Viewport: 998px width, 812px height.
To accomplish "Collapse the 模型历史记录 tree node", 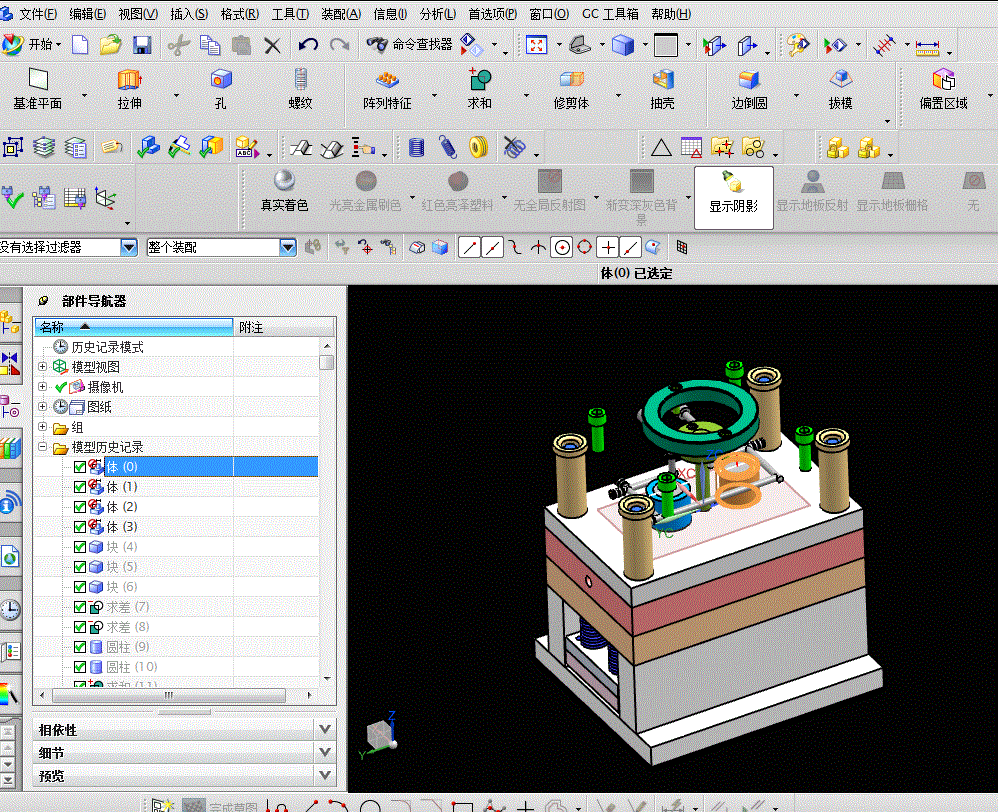I will click(x=43, y=447).
